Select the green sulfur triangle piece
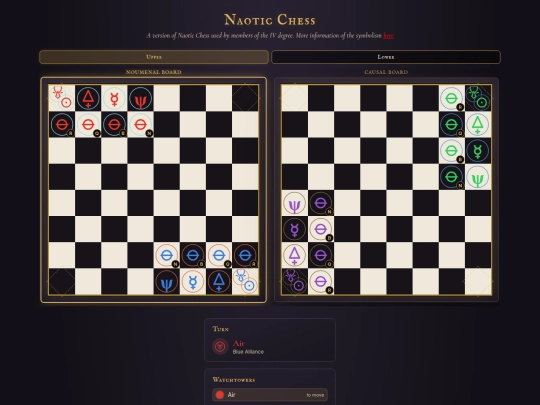The width and height of the screenshot is (540, 405). point(478,124)
